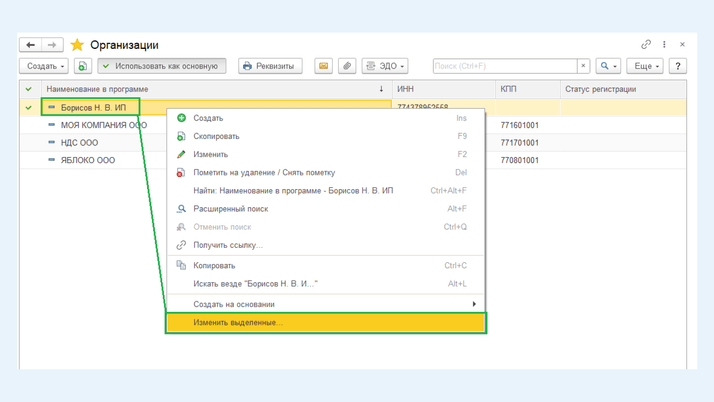The width and height of the screenshot is (714, 402).
Task: Toggle the favorites star next to Организации
Action: click(x=77, y=45)
